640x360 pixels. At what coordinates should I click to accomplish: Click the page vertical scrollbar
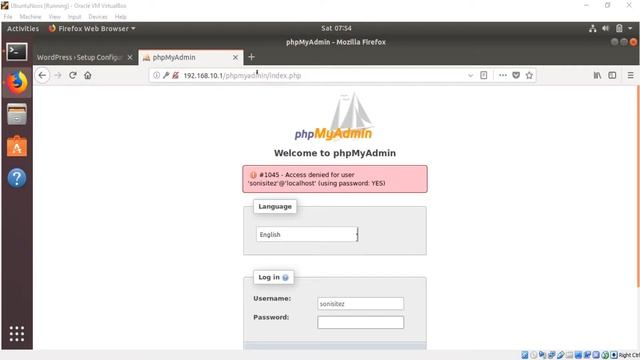click(638, 186)
